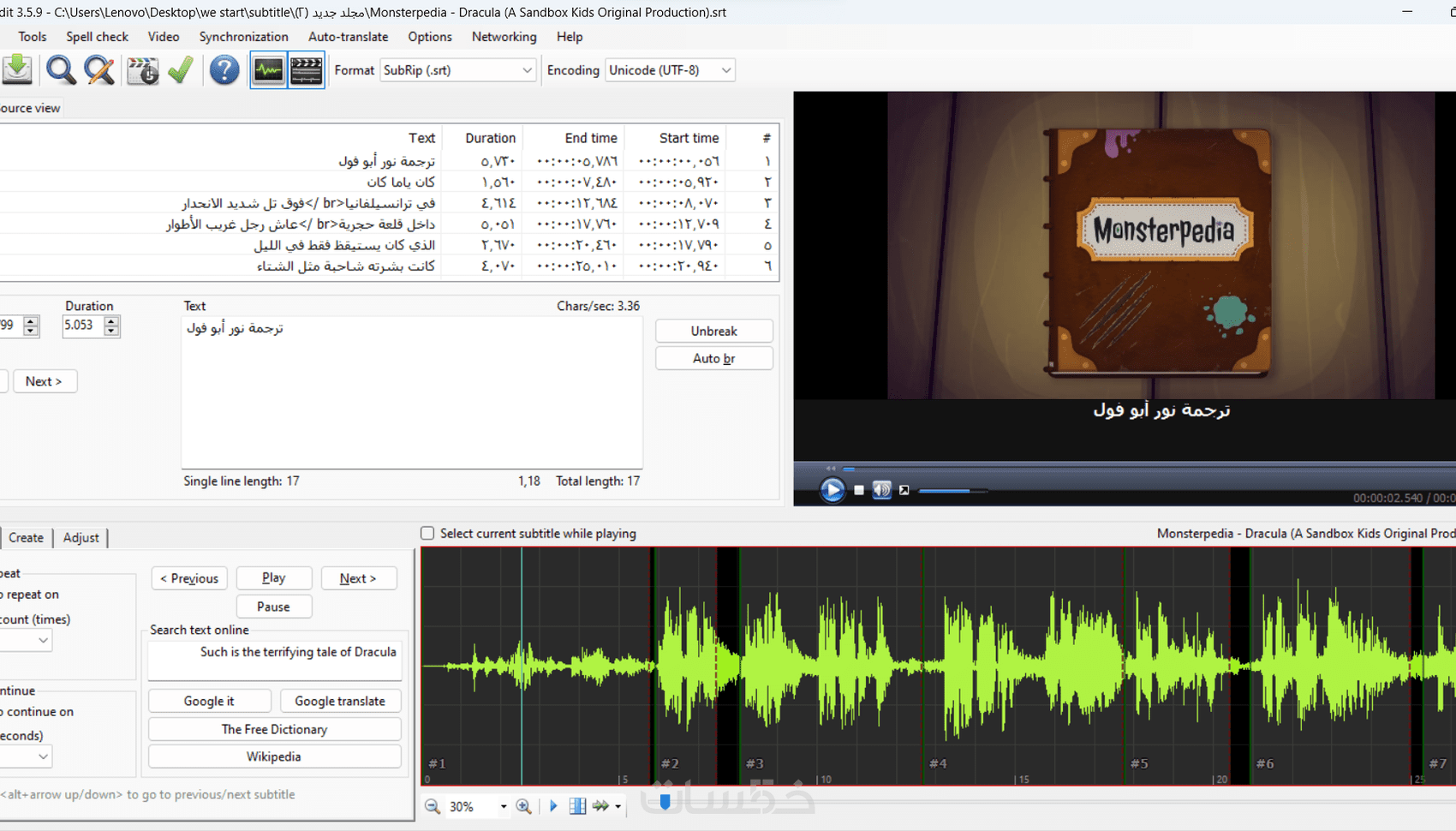Sort by the Duration column header
Image resolution: width=1456 pixels, height=831 pixels.
pos(490,138)
